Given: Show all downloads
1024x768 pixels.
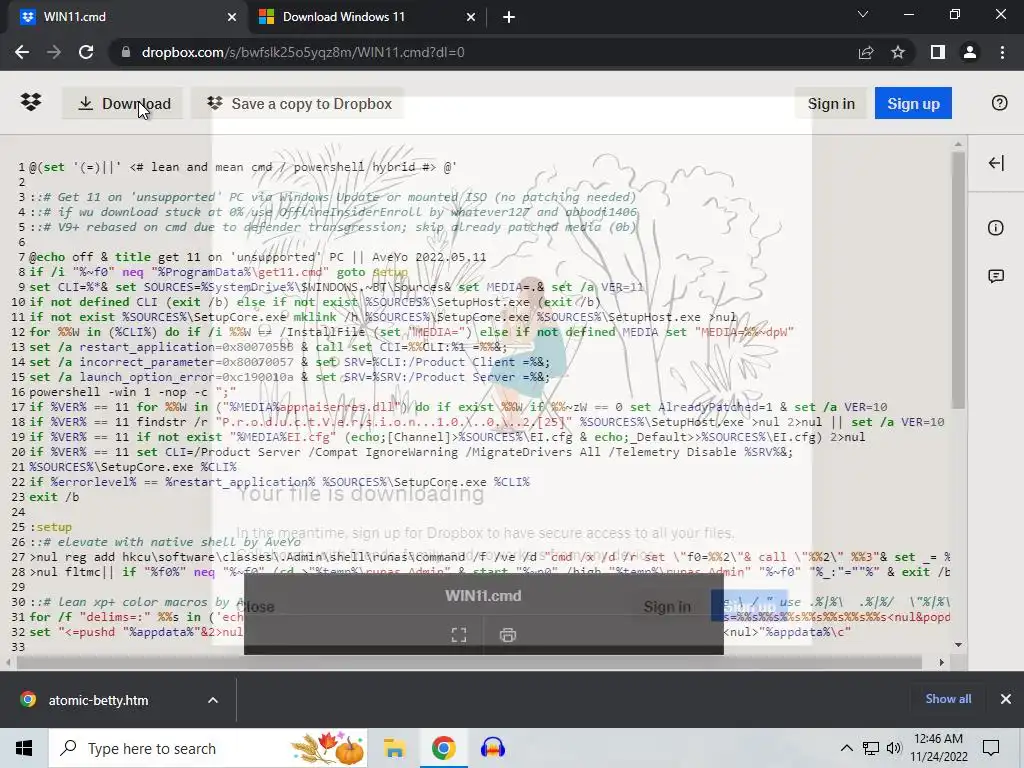Looking at the screenshot, I should (948, 699).
